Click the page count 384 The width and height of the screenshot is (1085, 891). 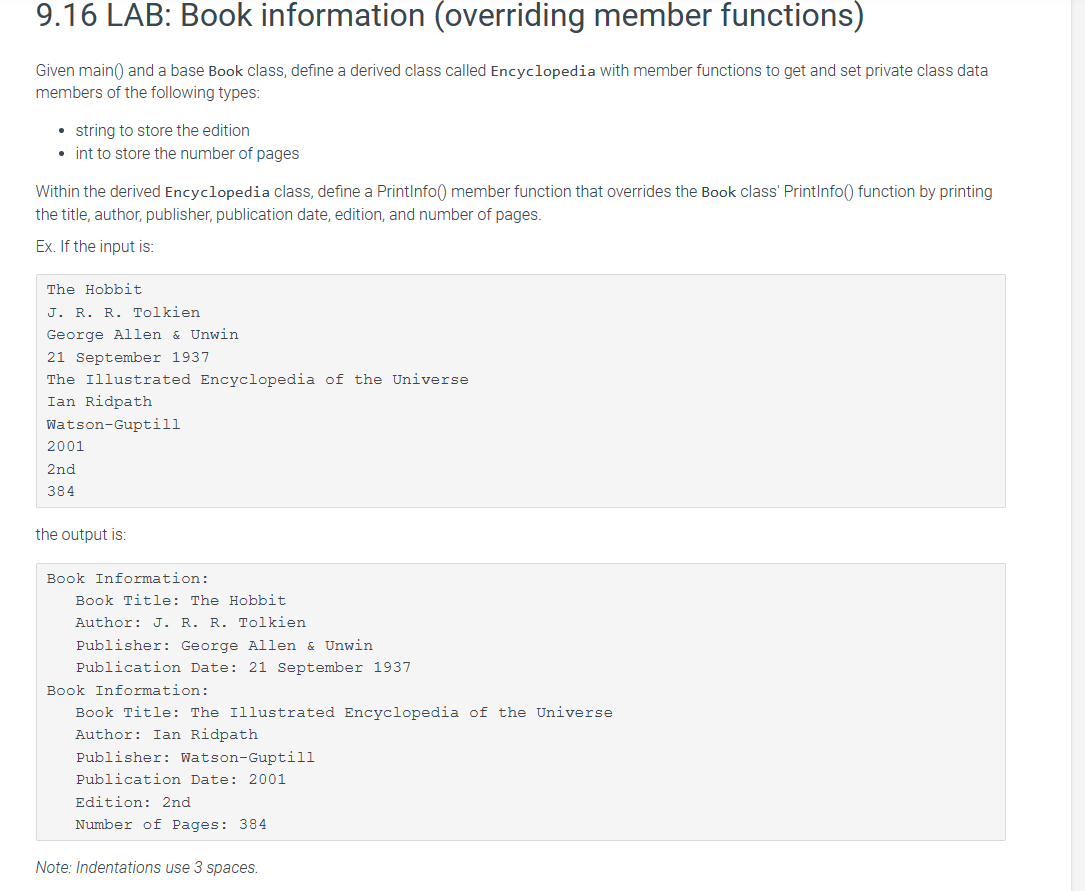pos(61,491)
